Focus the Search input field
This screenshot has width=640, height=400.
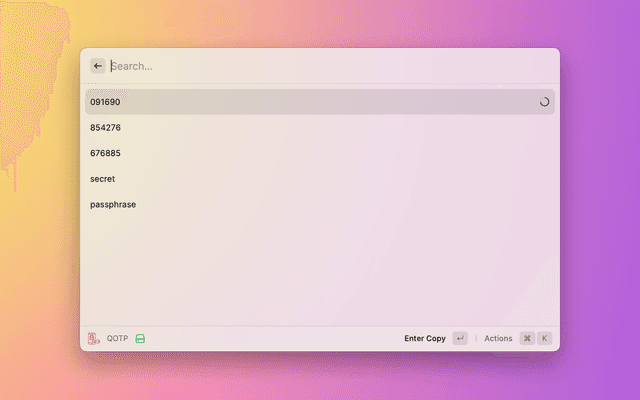(x=320, y=66)
